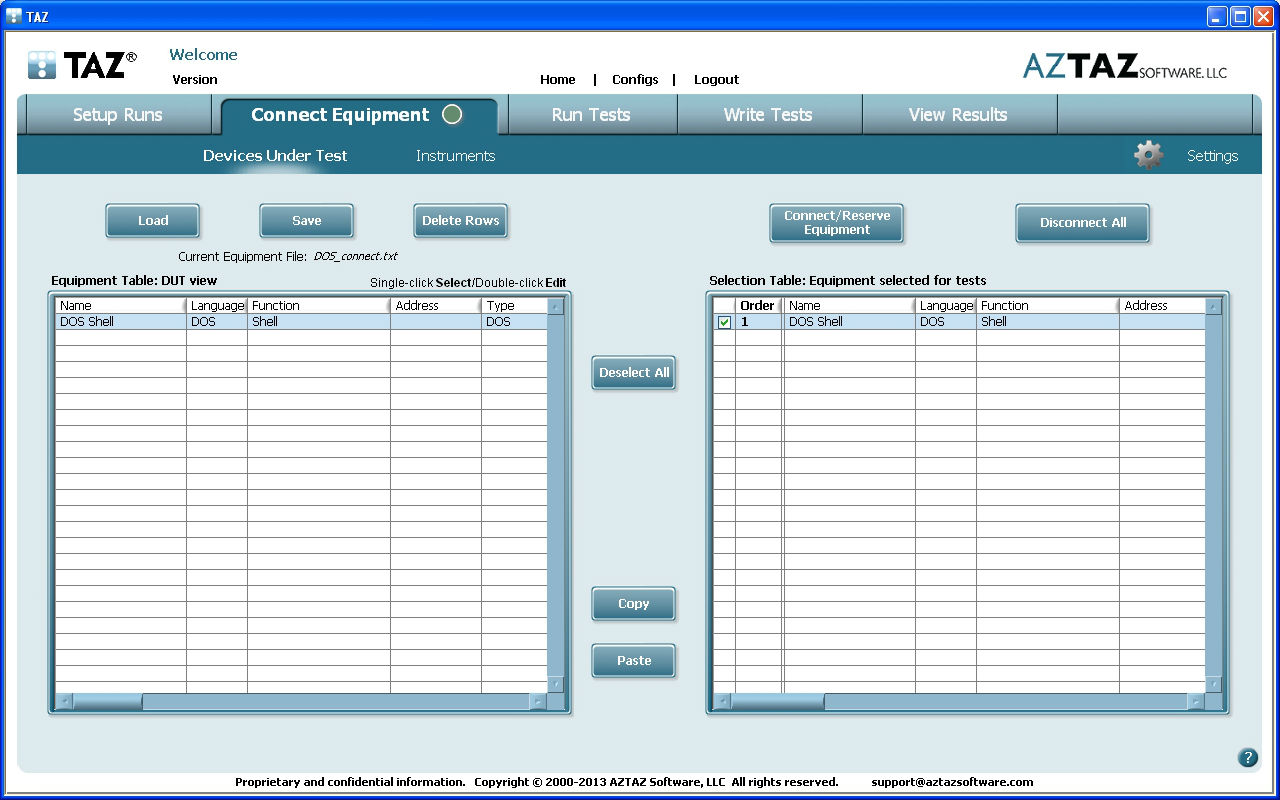The image size is (1280, 800).
Task: Click the TAZ logo icon
Action: (x=43, y=65)
